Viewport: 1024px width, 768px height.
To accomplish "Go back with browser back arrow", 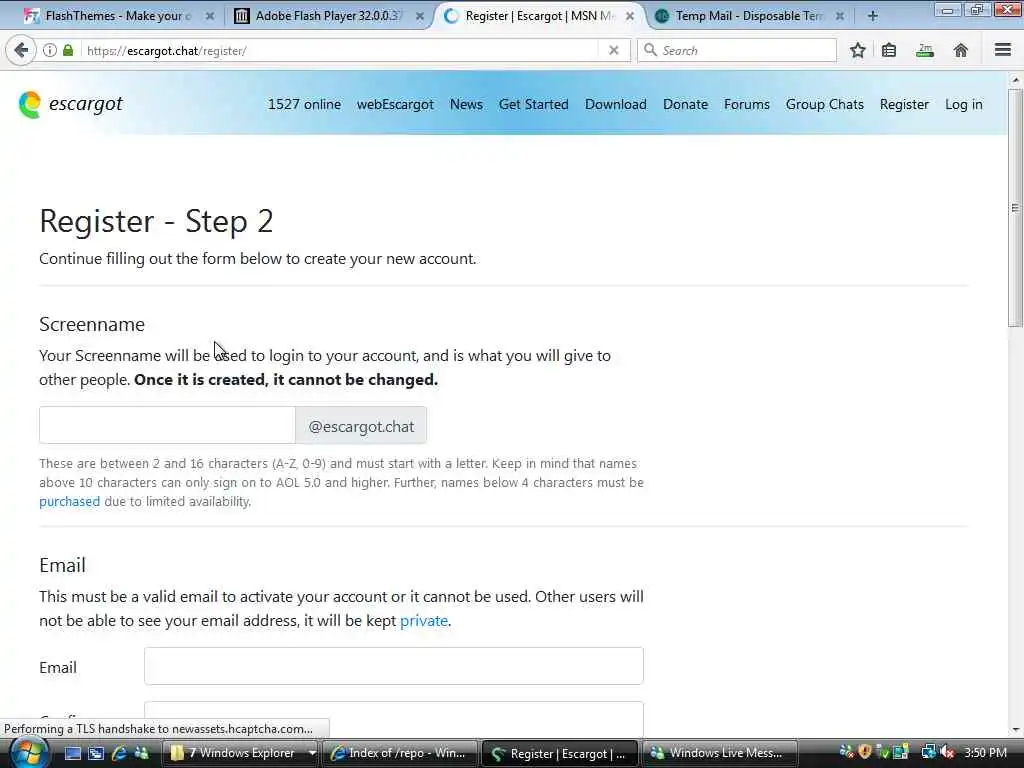I will click(21, 50).
